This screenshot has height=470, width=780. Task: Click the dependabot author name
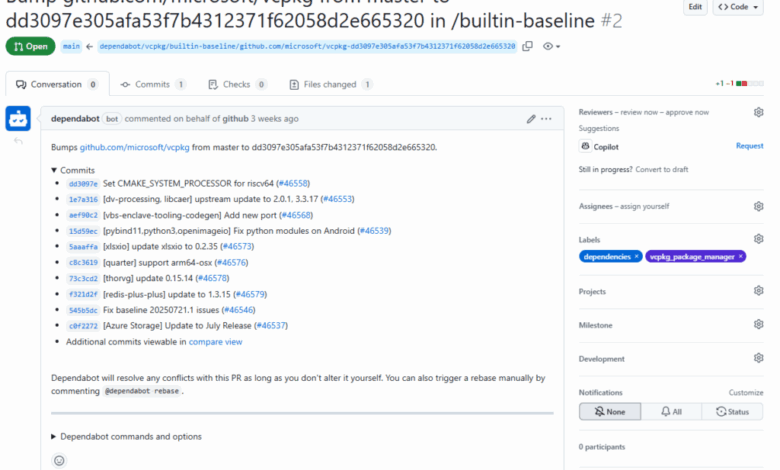[75, 119]
